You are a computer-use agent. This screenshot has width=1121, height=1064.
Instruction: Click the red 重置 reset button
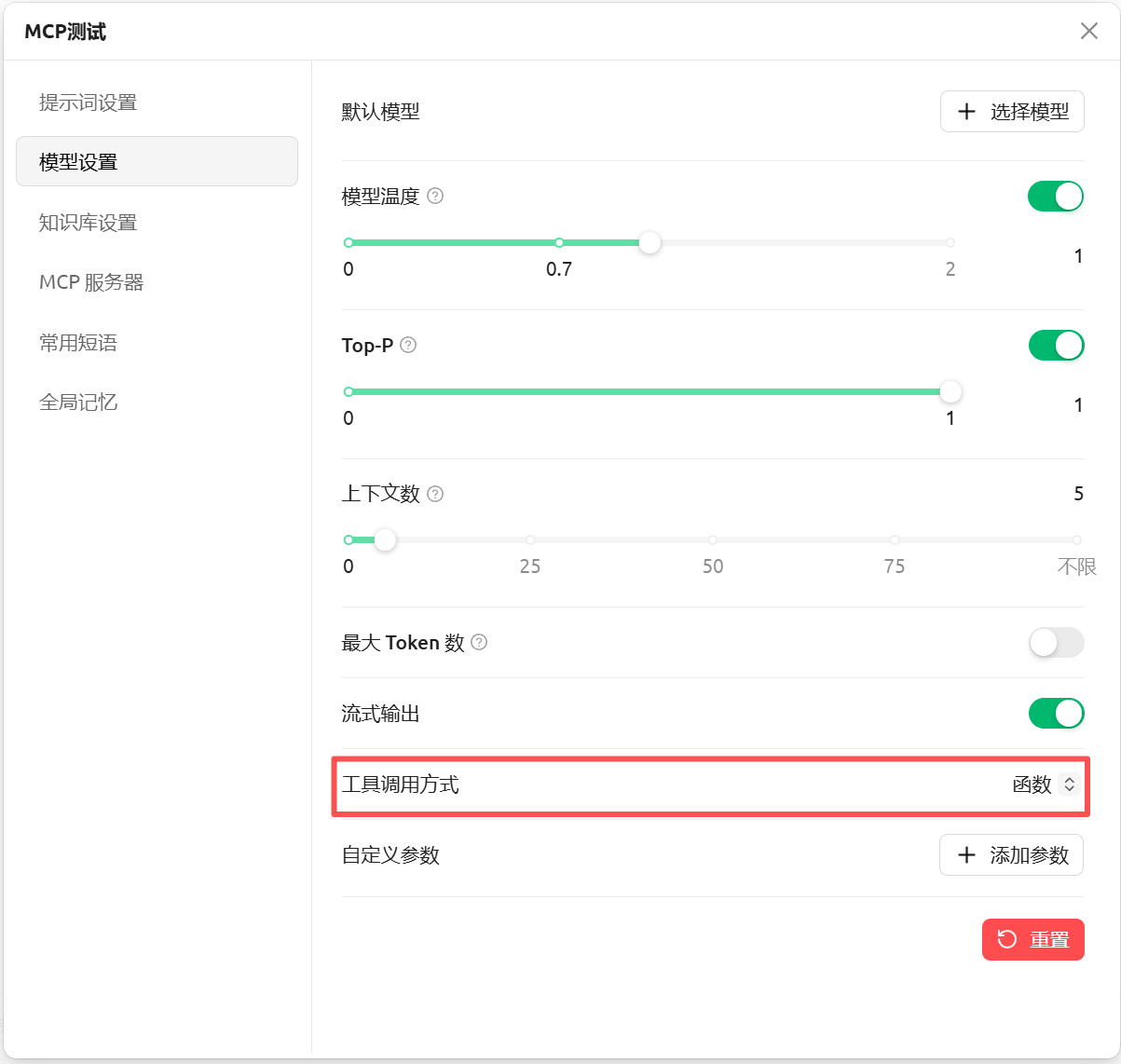pyautogui.click(x=1032, y=939)
